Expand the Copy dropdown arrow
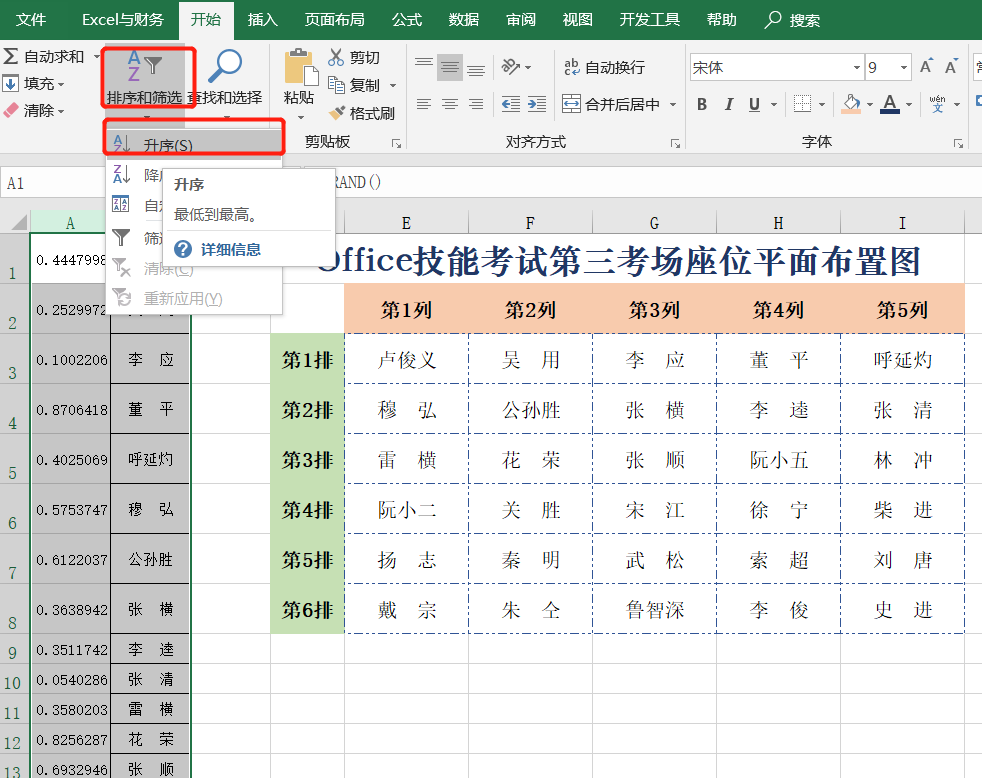 tap(393, 85)
